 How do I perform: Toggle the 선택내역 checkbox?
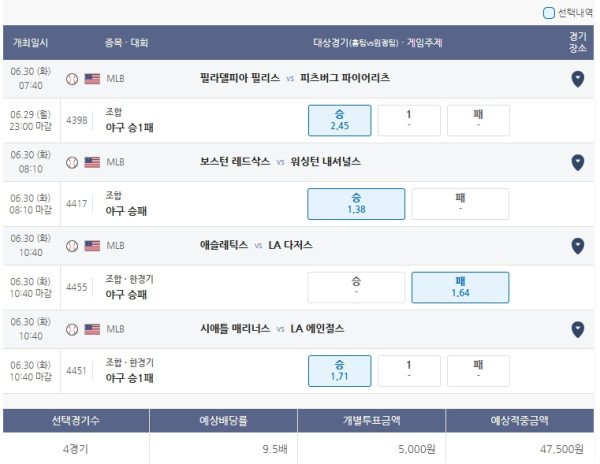coord(549,13)
